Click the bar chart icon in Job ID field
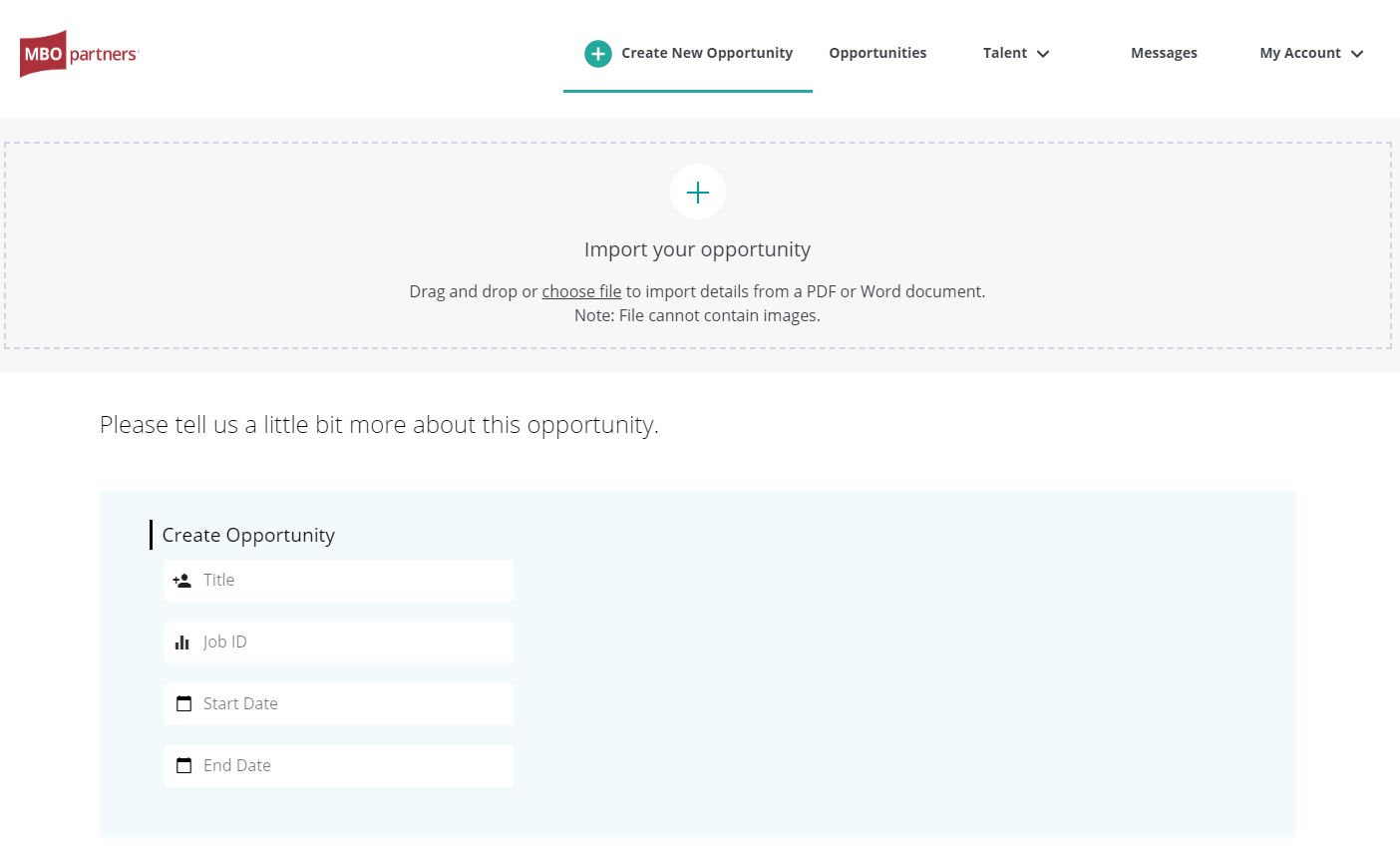 point(182,642)
